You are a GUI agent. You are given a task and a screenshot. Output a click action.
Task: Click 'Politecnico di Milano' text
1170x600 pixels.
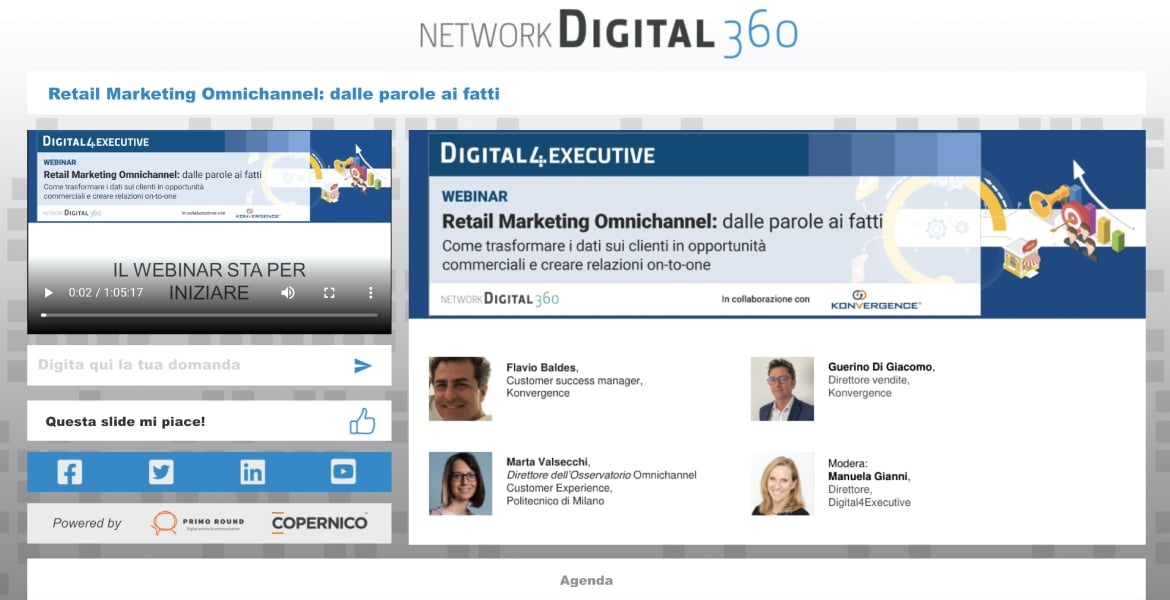(x=555, y=501)
